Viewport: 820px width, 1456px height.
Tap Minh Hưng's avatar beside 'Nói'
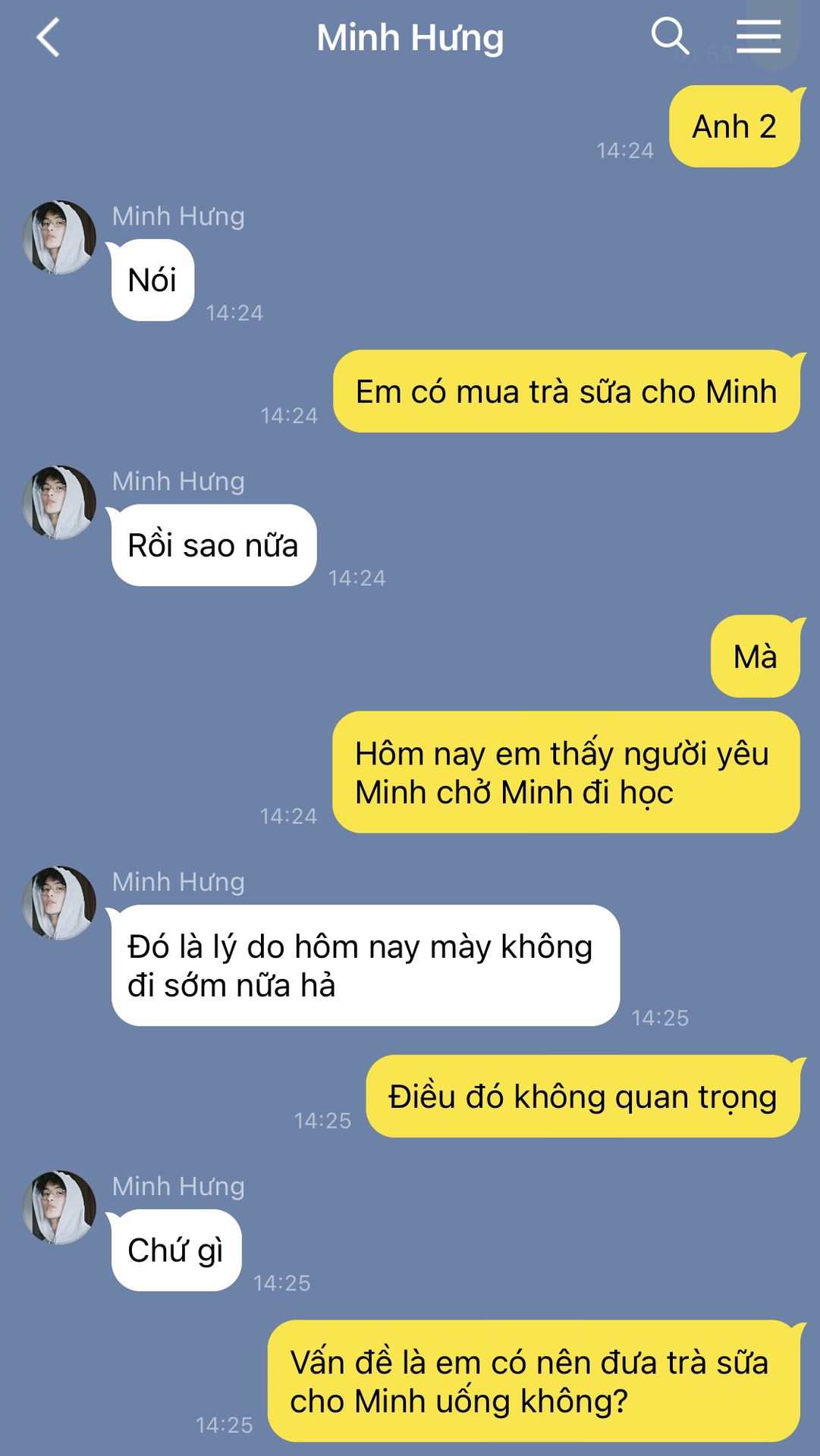point(59,237)
